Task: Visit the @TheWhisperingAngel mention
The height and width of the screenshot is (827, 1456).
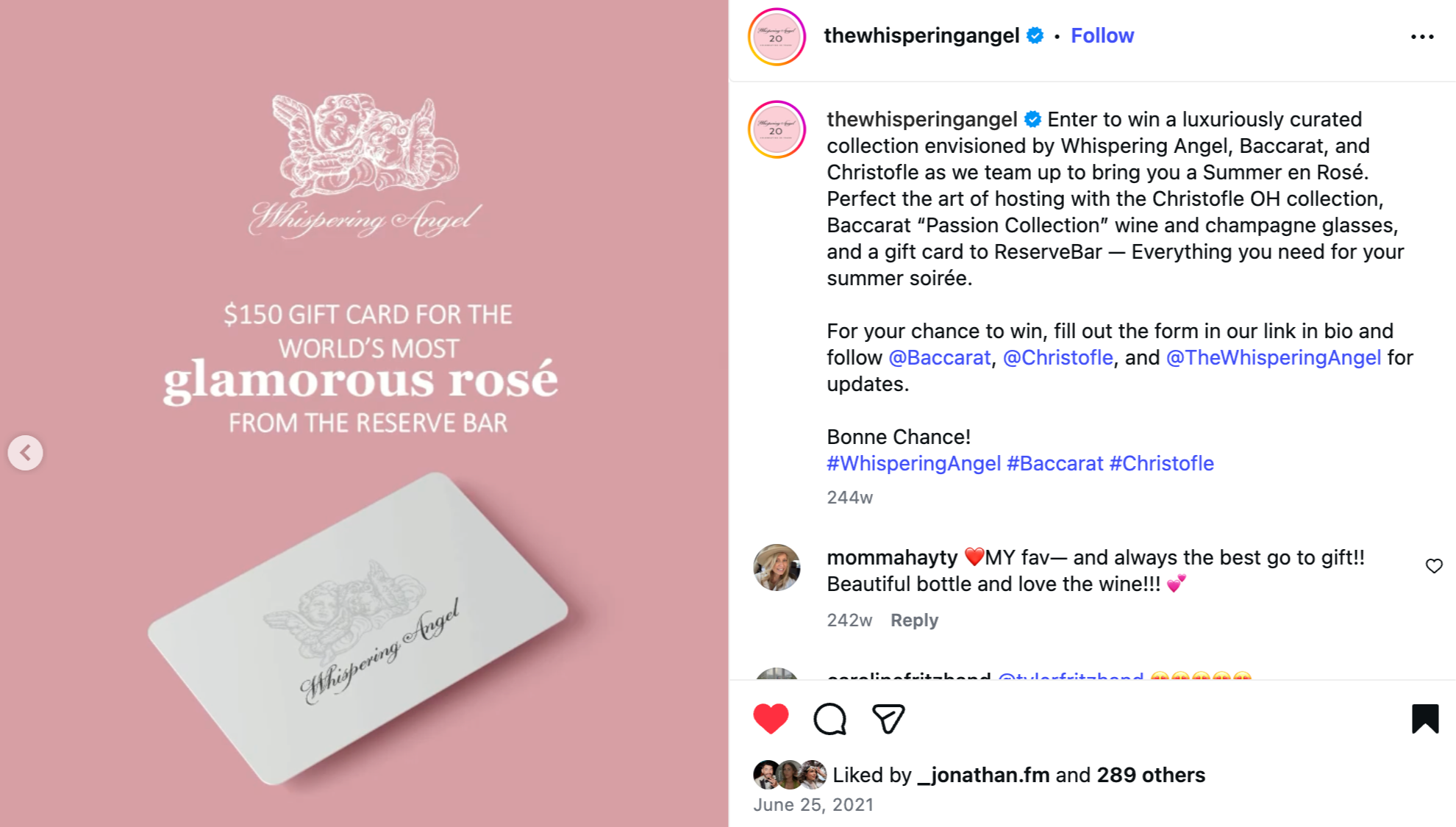Action: click(x=1273, y=357)
